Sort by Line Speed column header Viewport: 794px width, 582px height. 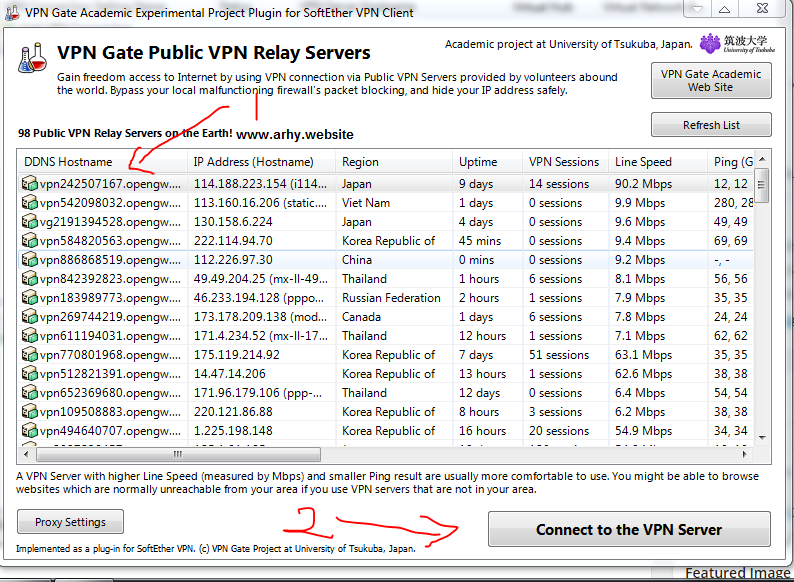(658, 162)
